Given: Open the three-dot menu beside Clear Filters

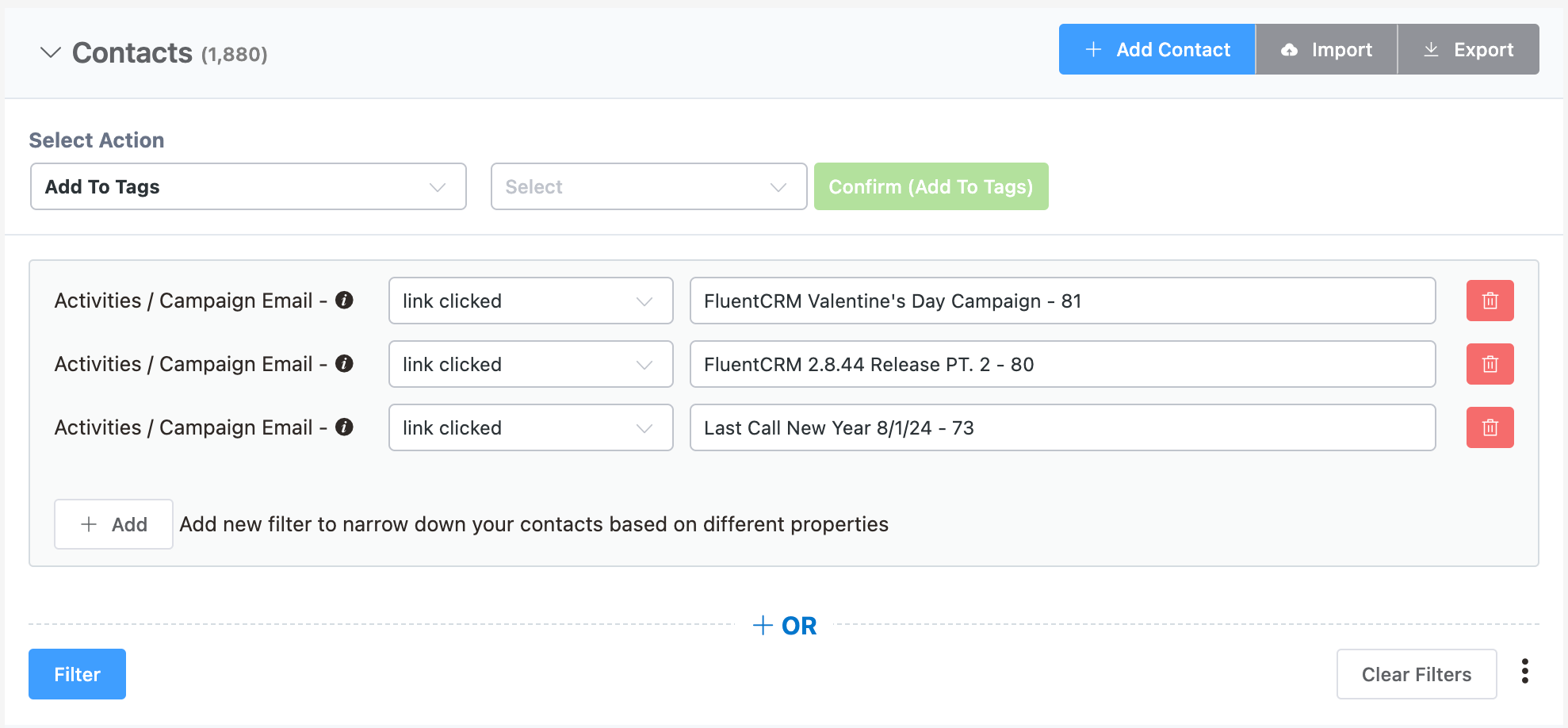Looking at the screenshot, I should (x=1524, y=672).
